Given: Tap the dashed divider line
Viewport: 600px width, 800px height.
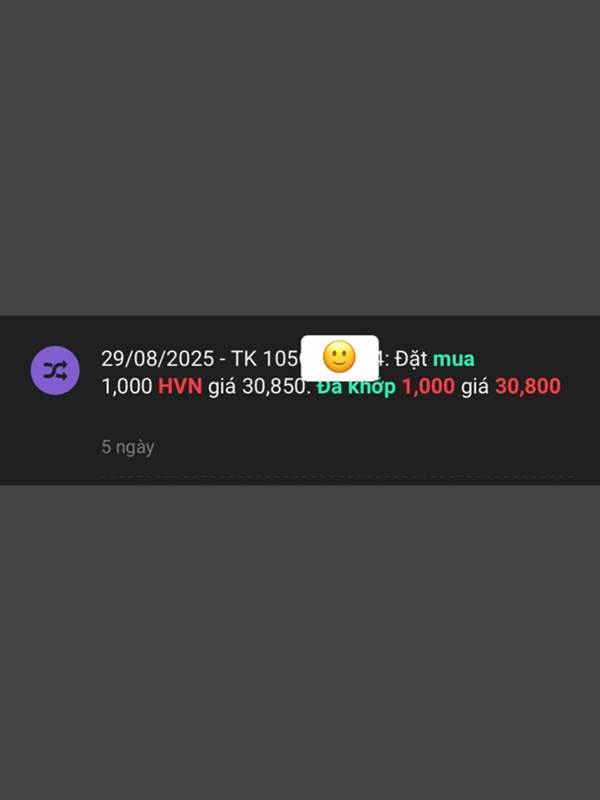Looking at the screenshot, I should tap(338, 477).
